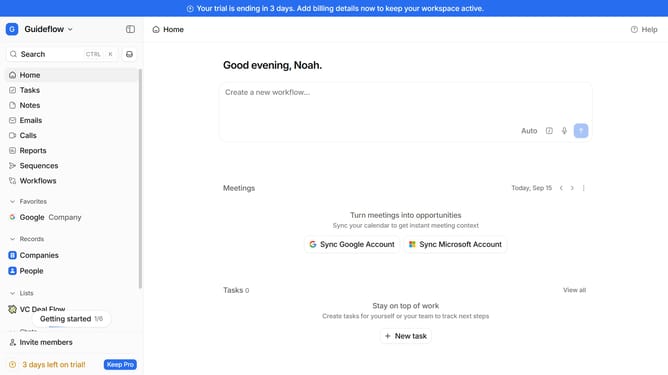Open the inbox icon beside Search
This screenshot has width=668, height=375.
[x=130, y=54]
